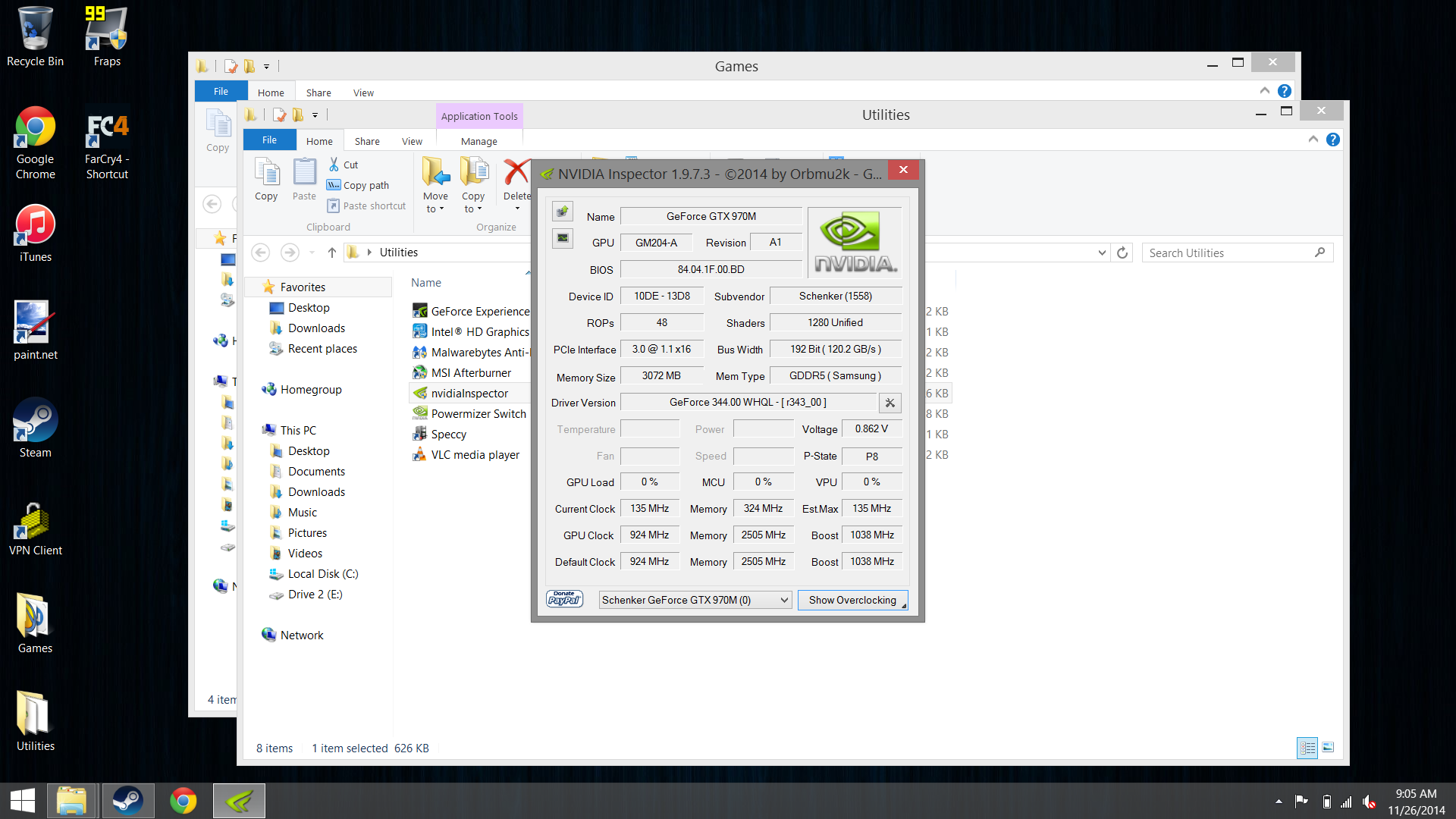
Task: Click the driver profile settings wrench icon
Action: click(890, 403)
